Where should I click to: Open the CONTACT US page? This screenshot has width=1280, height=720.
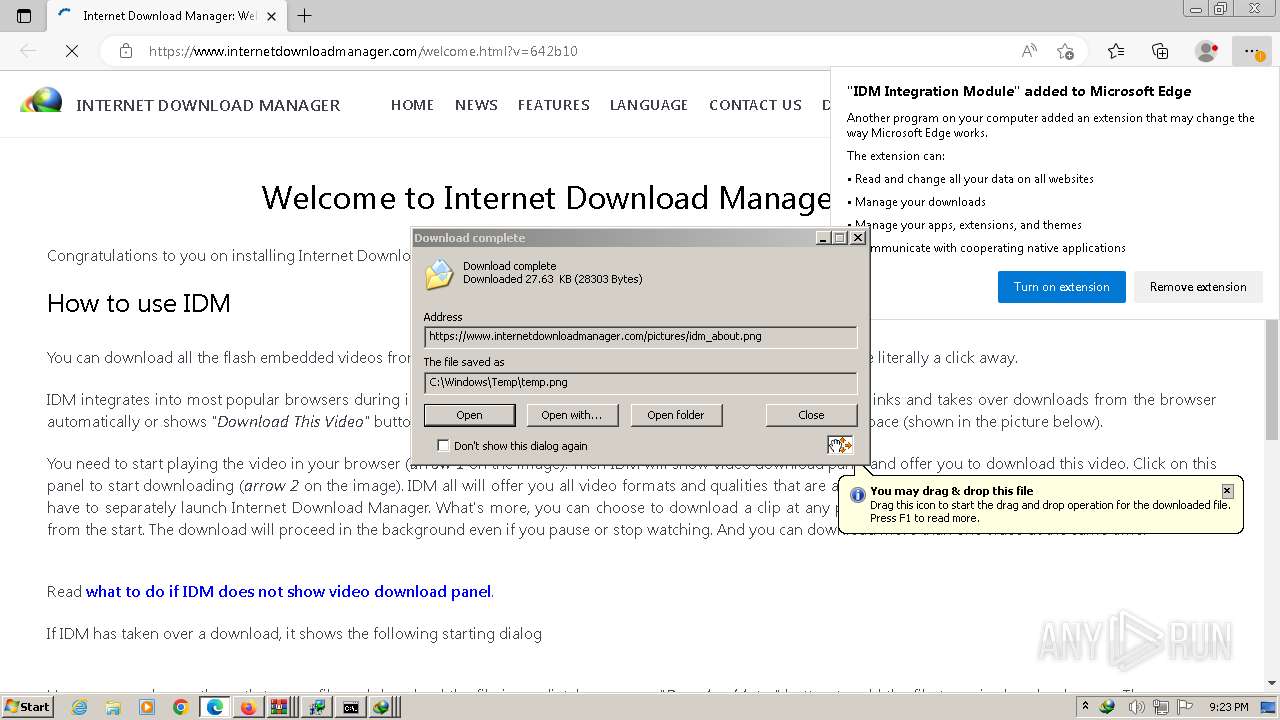click(x=755, y=105)
